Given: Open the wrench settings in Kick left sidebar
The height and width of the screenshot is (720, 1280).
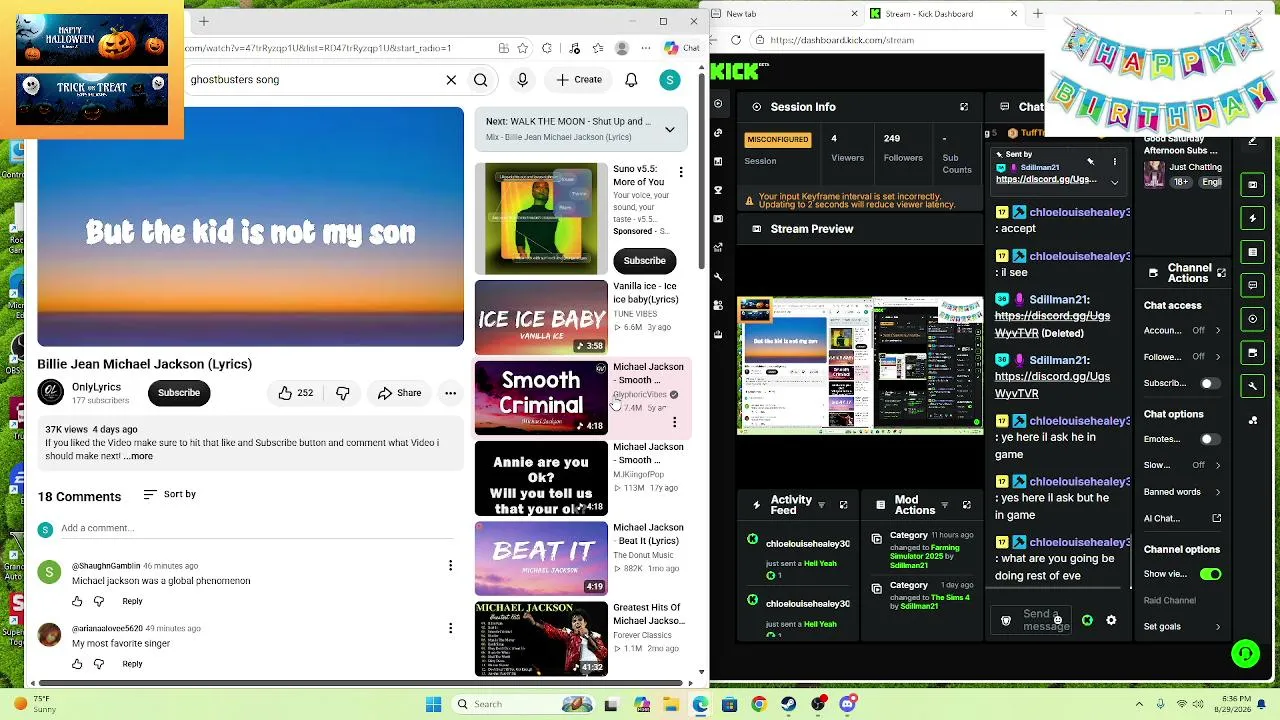Looking at the screenshot, I should pyautogui.click(x=718, y=276).
